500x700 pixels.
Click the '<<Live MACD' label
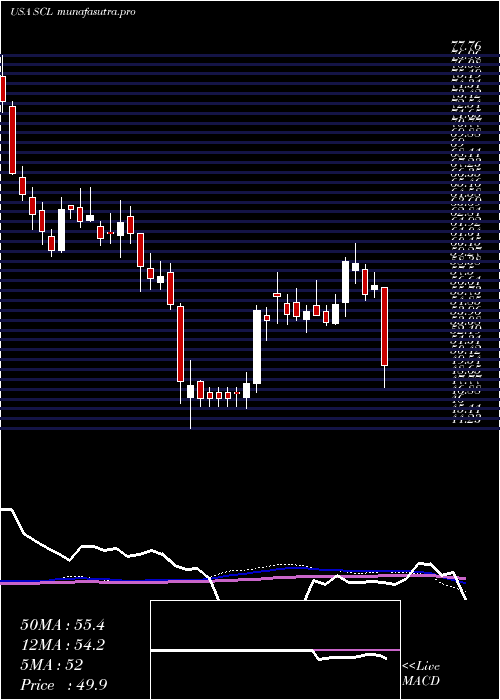421,674
